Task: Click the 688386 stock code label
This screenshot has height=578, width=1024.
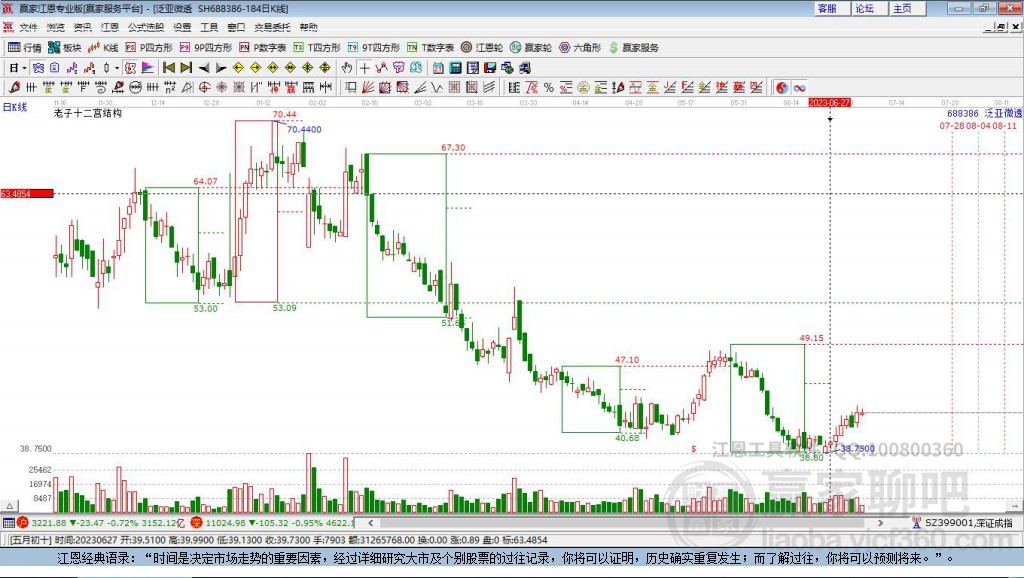Action: coord(963,114)
